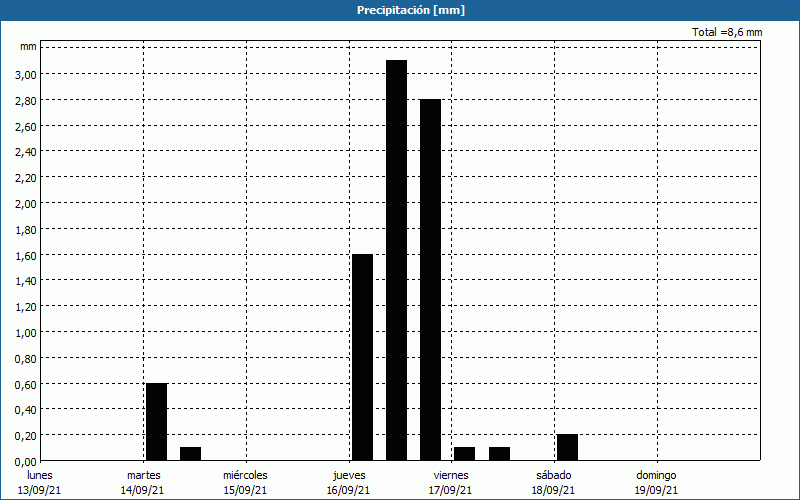Select the 1,60 mm bar on jueves
800x500 pixels.
(x=362, y=357)
